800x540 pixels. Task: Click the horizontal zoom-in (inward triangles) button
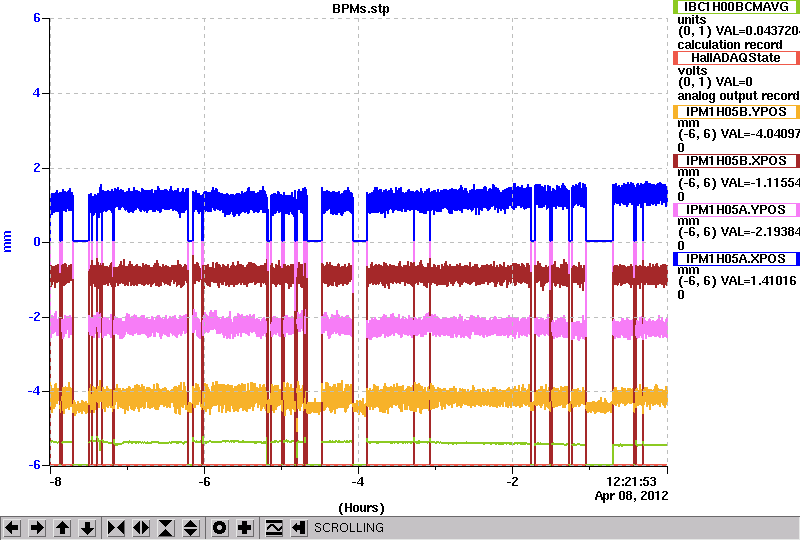pyautogui.click(x=116, y=528)
